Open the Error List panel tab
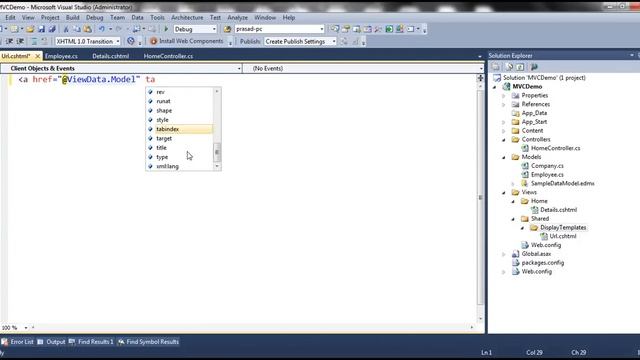Viewport: 640px width, 360px height. coord(18,342)
